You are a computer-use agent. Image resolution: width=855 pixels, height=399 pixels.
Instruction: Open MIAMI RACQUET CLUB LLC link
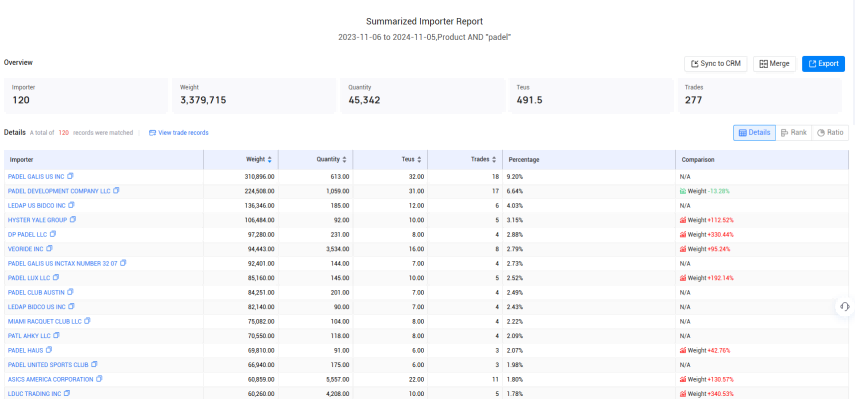click(45, 321)
